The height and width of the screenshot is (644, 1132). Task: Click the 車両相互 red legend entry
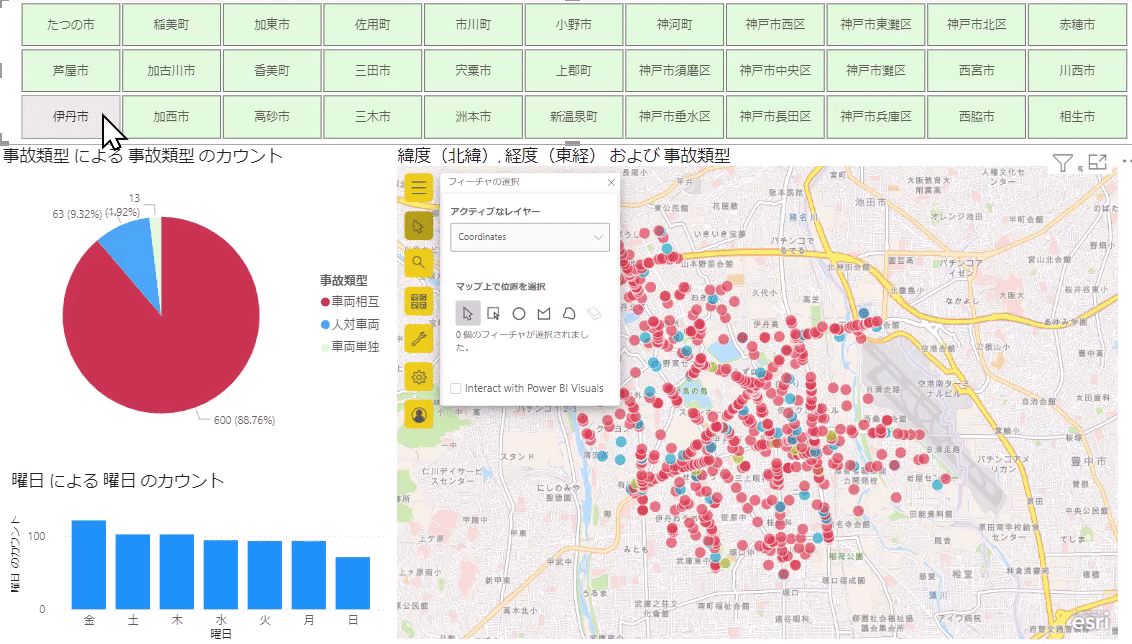pos(350,302)
